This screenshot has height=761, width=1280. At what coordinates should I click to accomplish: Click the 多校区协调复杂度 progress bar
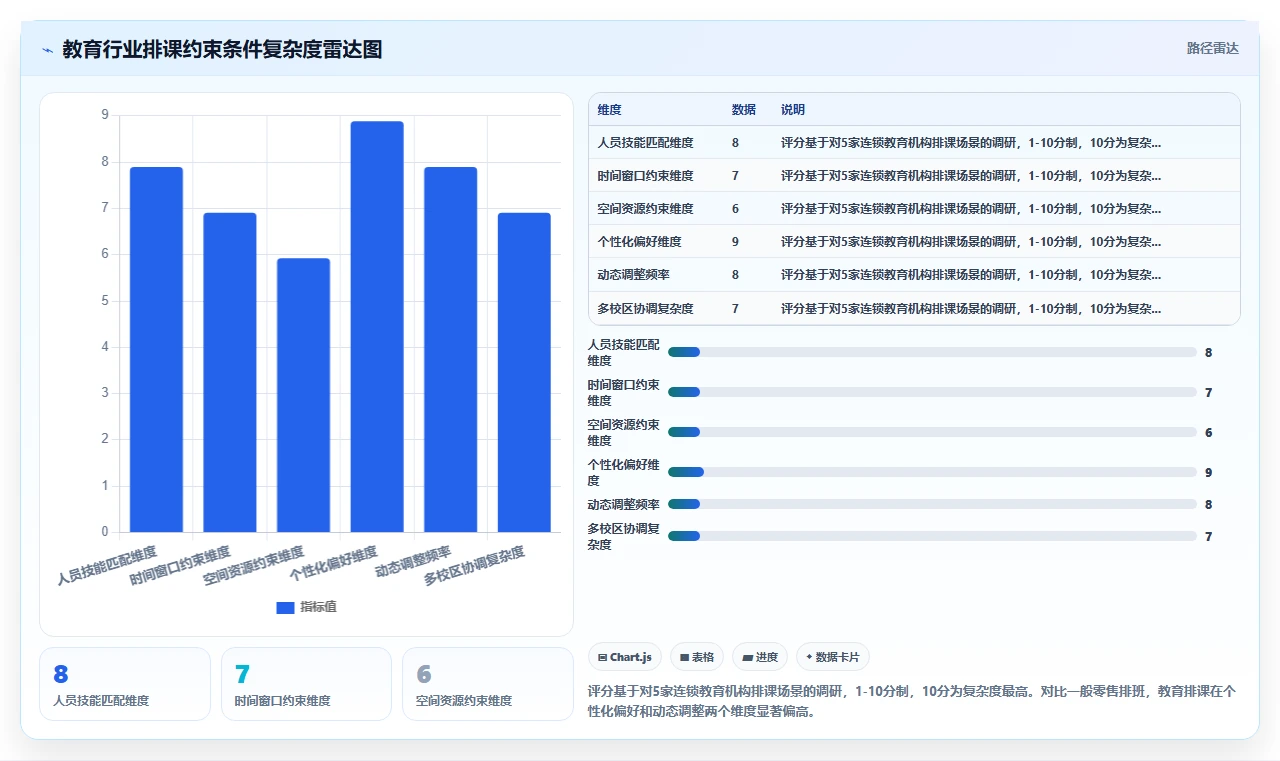coord(932,536)
